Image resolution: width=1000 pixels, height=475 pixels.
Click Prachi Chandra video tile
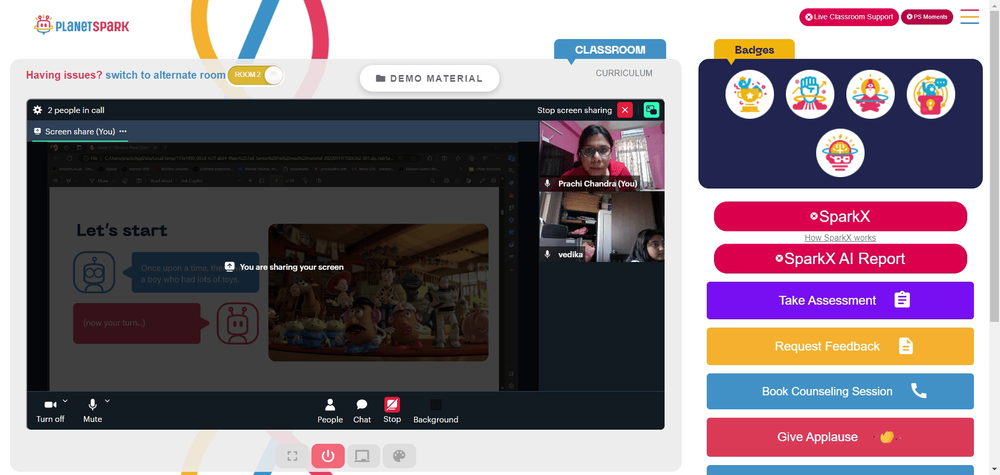[601, 156]
